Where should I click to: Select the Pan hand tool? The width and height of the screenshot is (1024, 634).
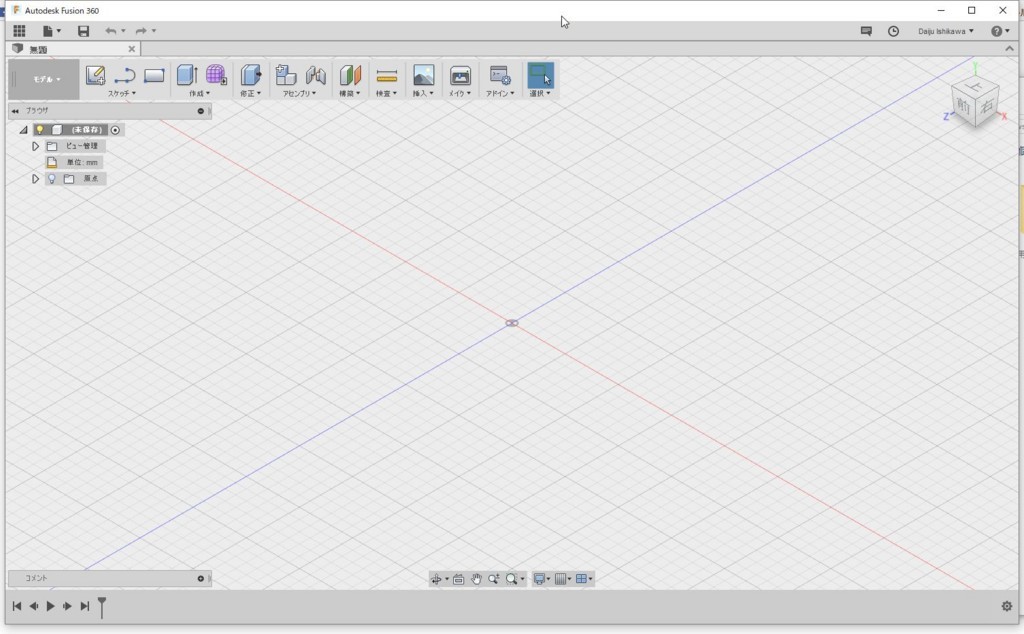pyautogui.click(x=476, y=579)
